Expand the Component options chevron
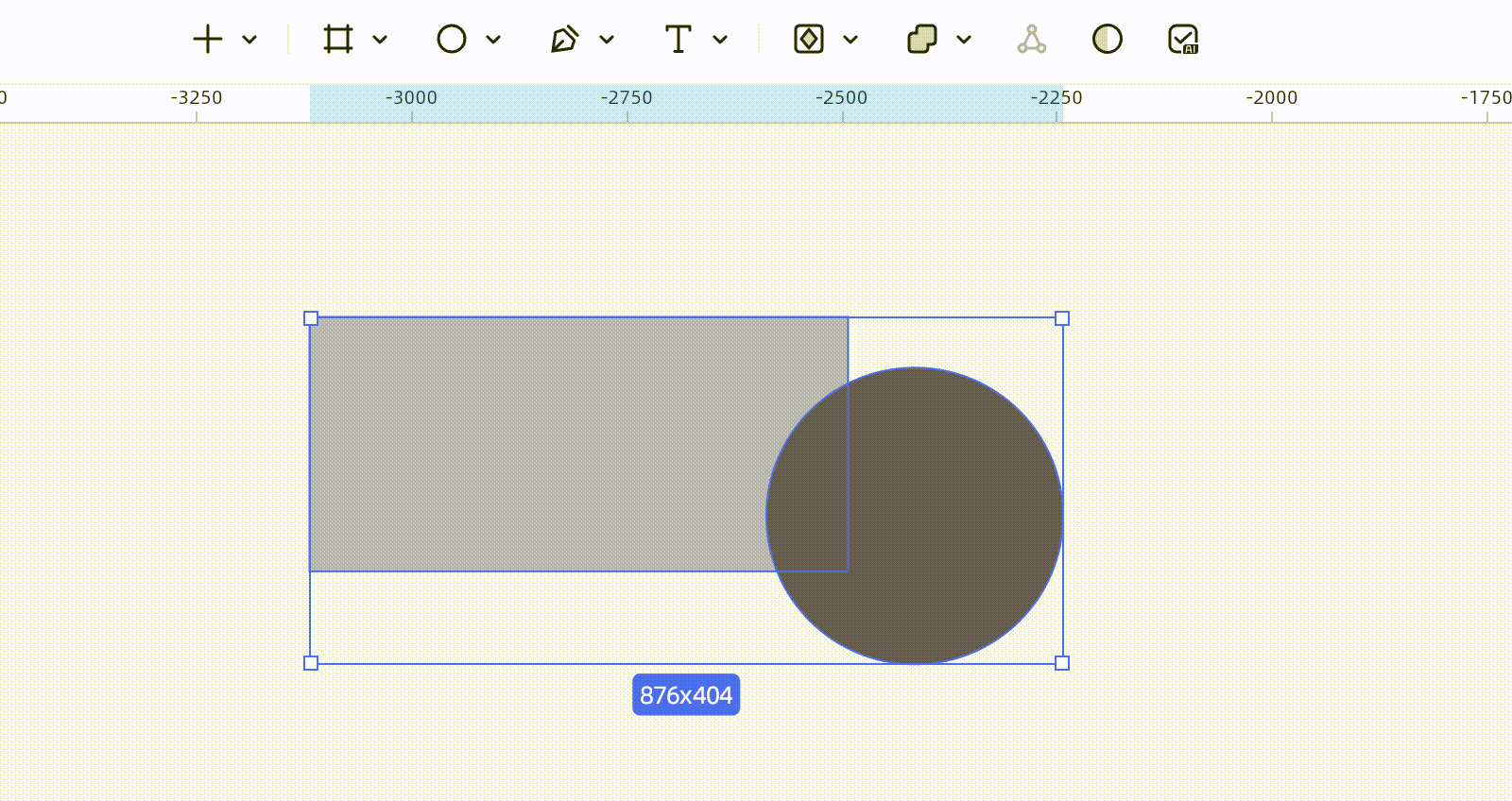 850,40
